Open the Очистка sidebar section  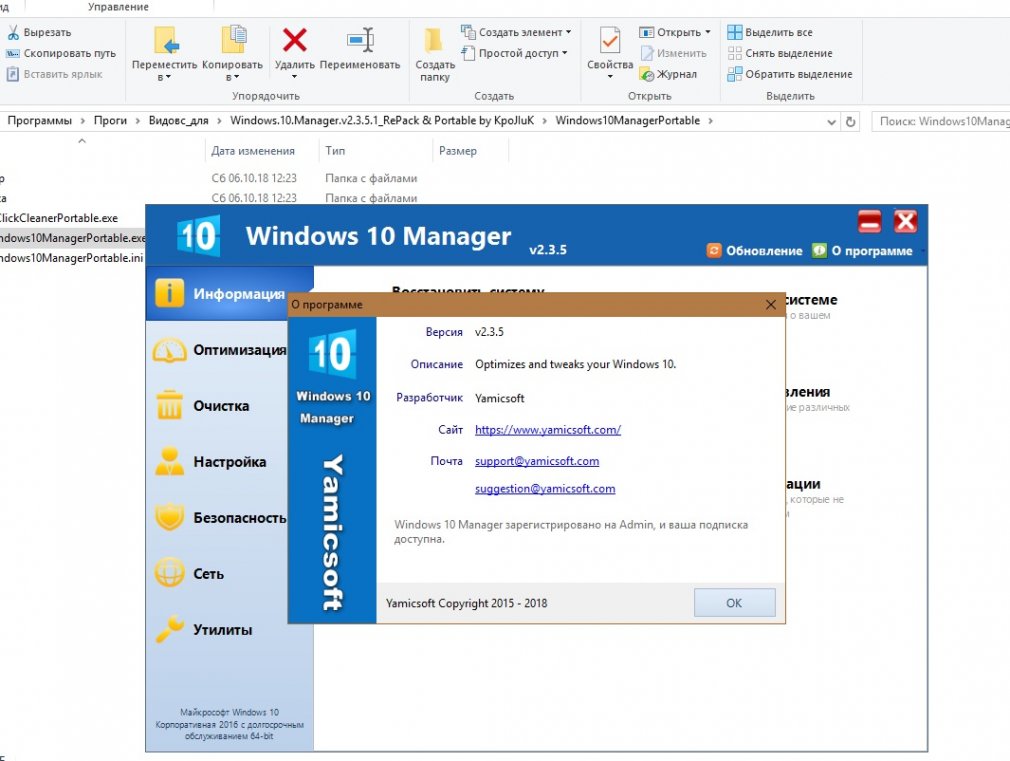pyautogui.click(x=219, y=406)
